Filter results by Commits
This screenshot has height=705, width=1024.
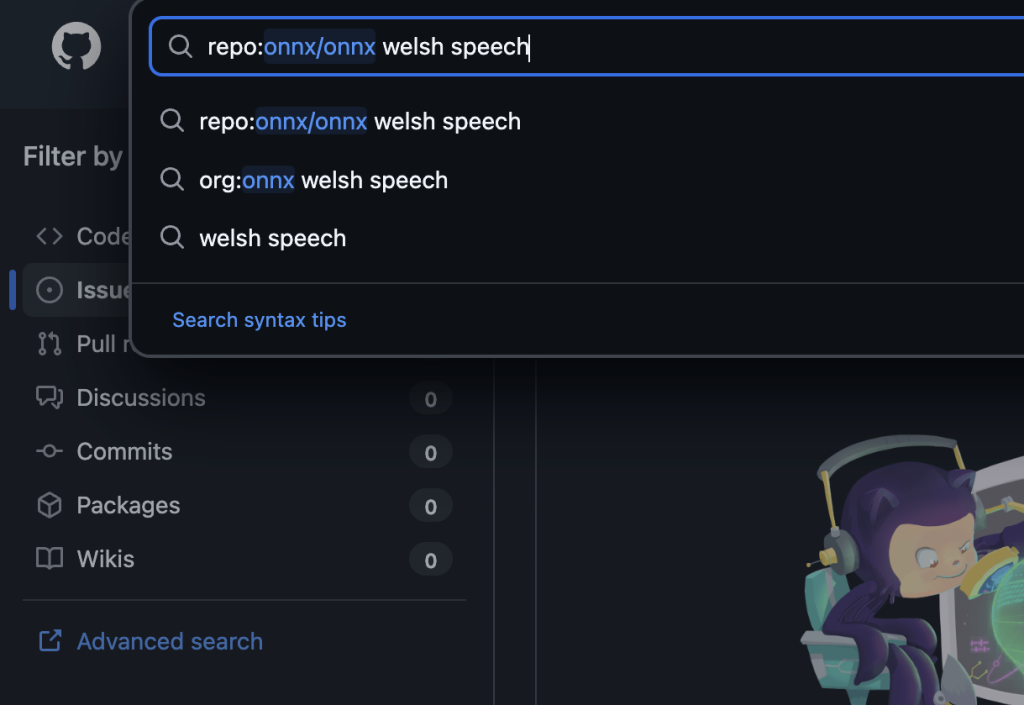125,452
